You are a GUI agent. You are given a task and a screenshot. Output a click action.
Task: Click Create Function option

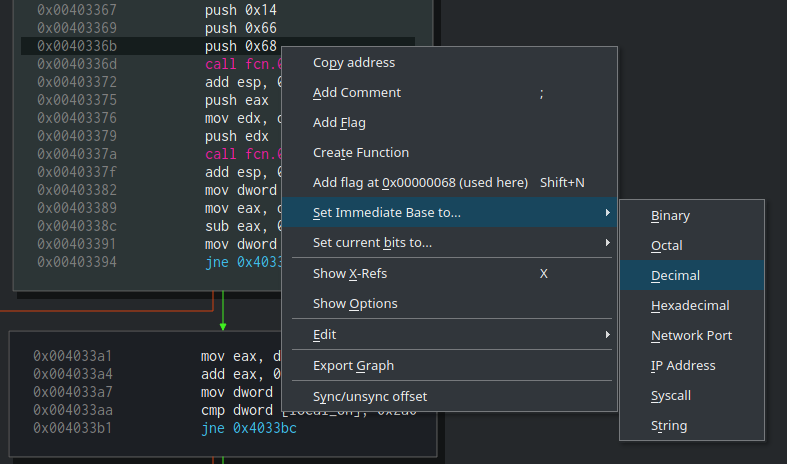[361, 152]
